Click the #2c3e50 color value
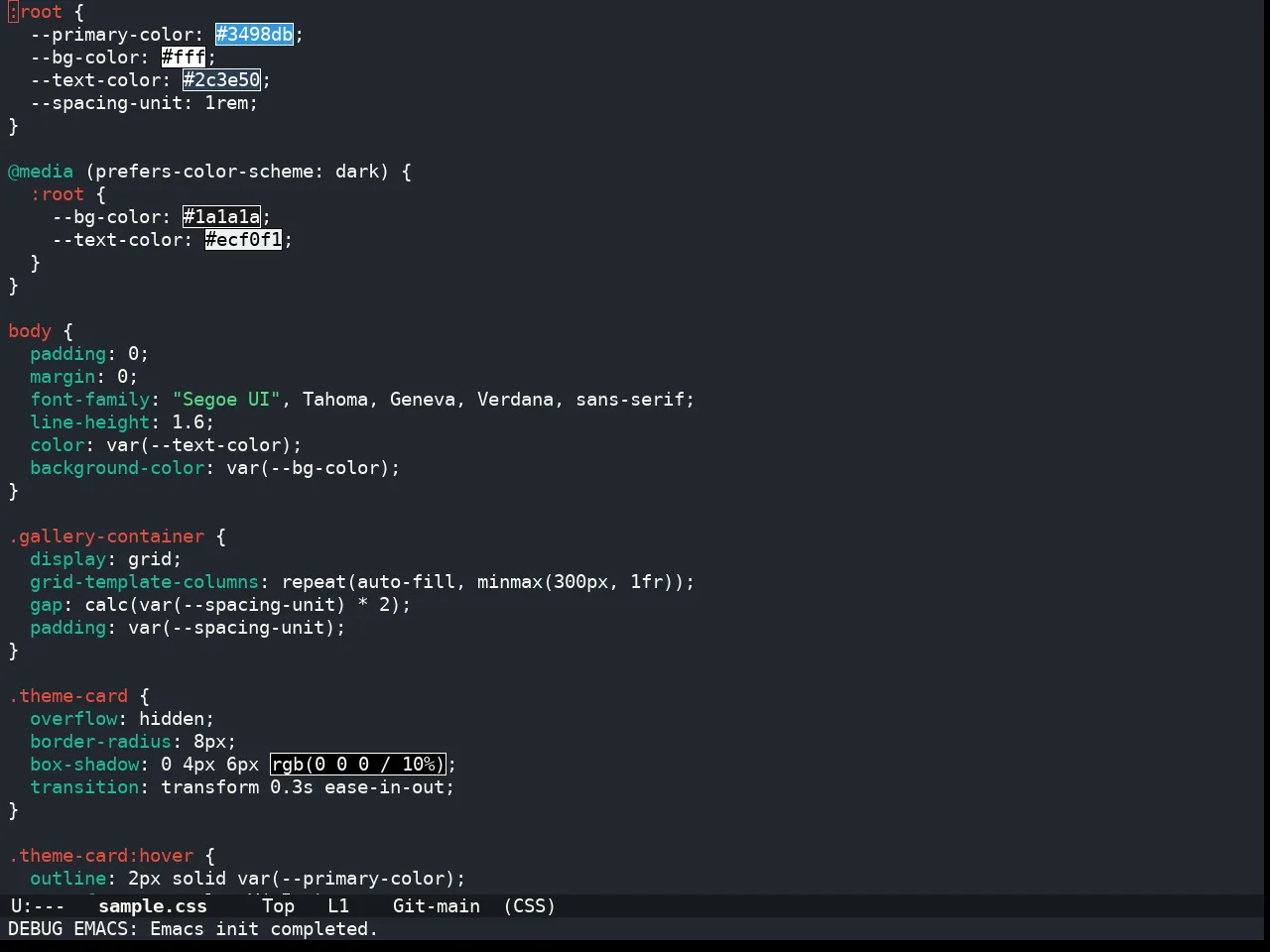The width and height of the screenshot is (1270, 952). (x=222, y=80)
